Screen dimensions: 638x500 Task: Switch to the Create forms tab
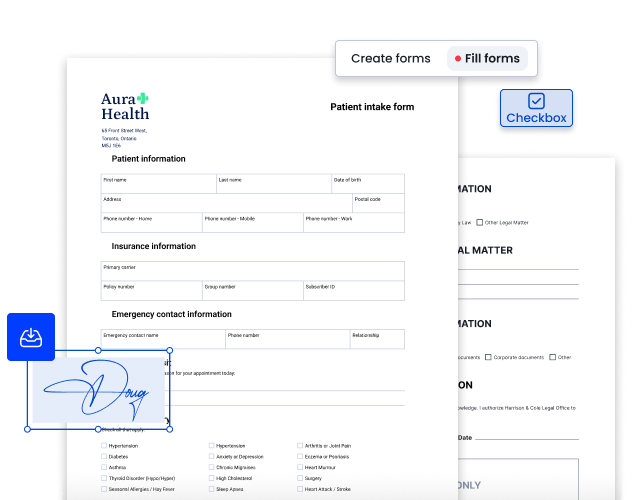tap(391, 59)
